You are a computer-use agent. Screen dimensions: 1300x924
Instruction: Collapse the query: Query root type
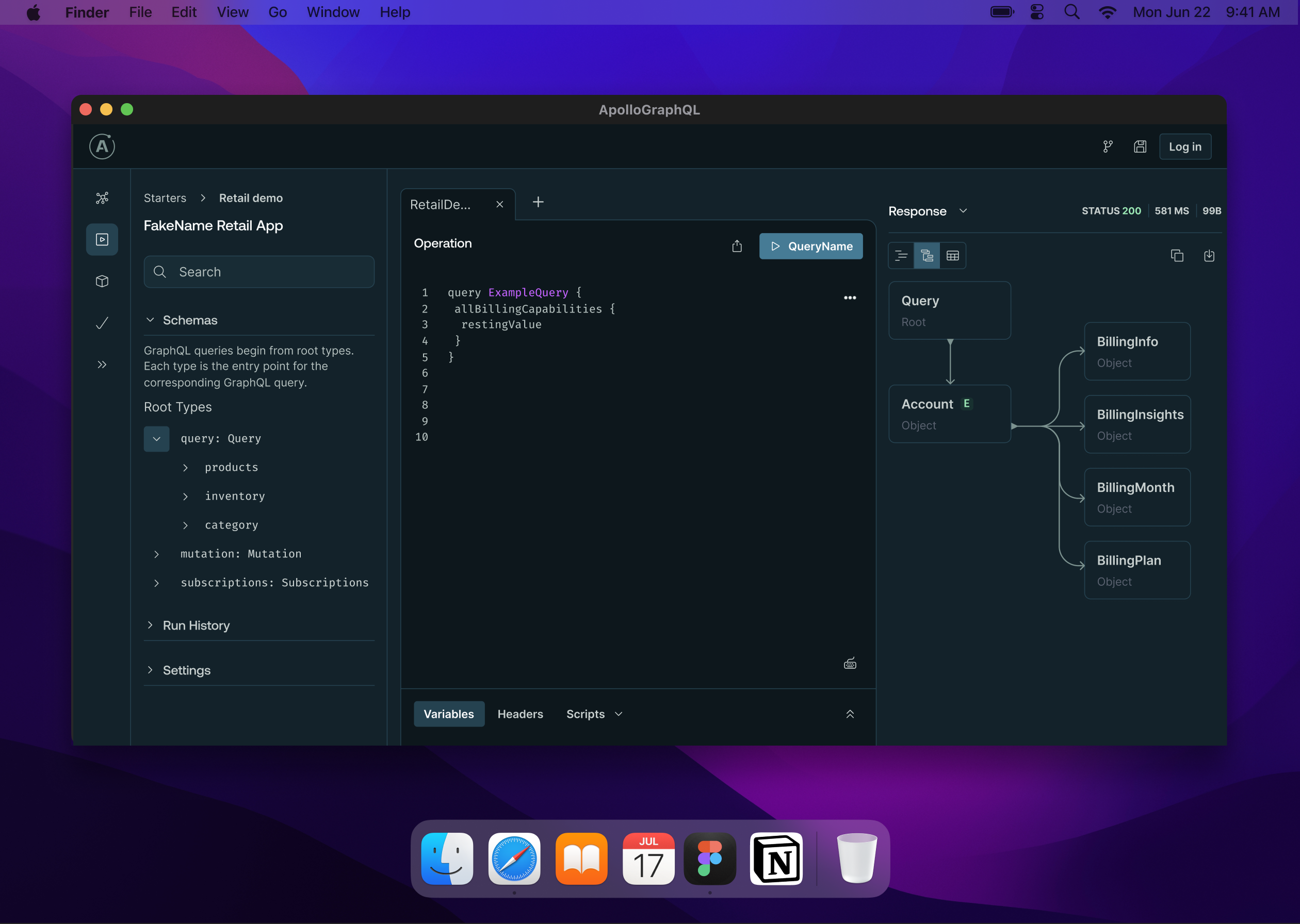pyautogui.click(x=156, y=439)
